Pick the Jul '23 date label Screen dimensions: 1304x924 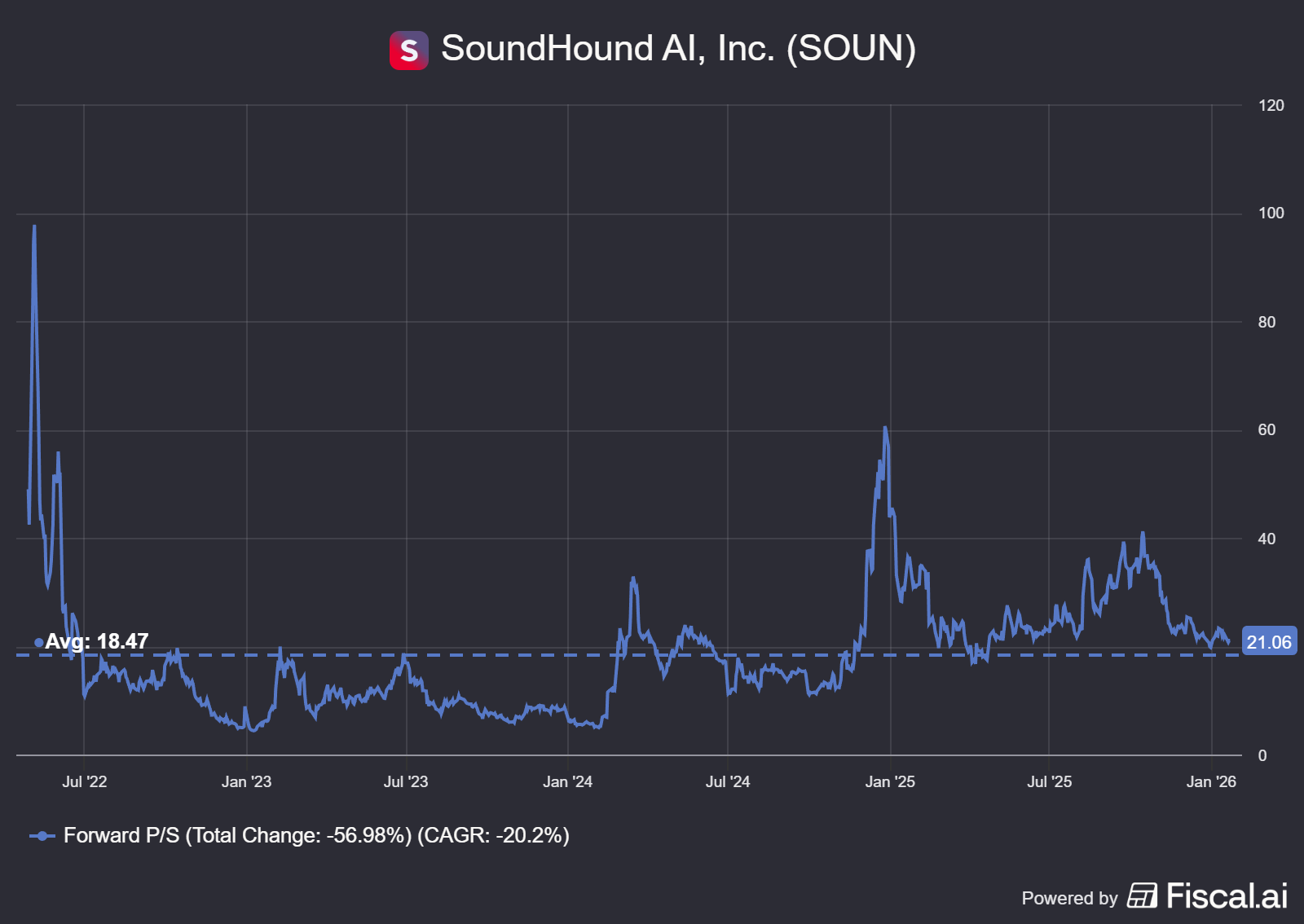click(406, 782)
